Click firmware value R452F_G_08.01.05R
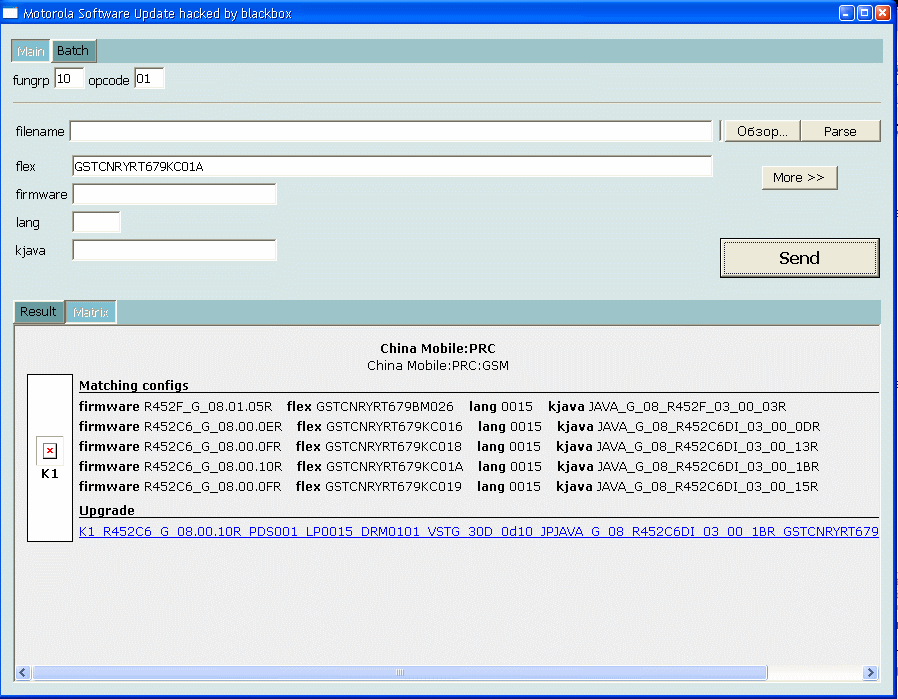This screenshot has width=898, height=699. 208,406
